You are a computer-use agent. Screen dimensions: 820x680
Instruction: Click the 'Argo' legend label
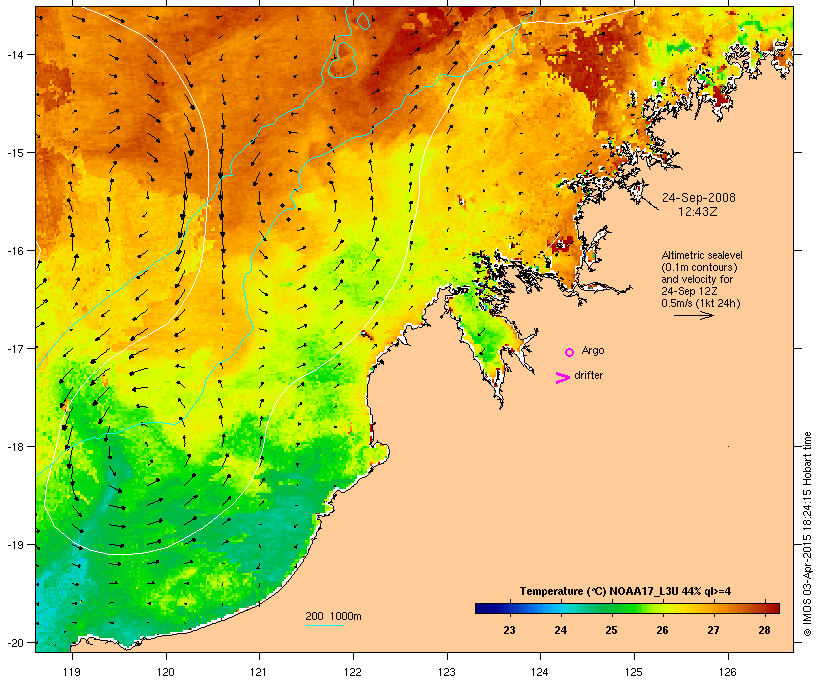click(593, 350)
